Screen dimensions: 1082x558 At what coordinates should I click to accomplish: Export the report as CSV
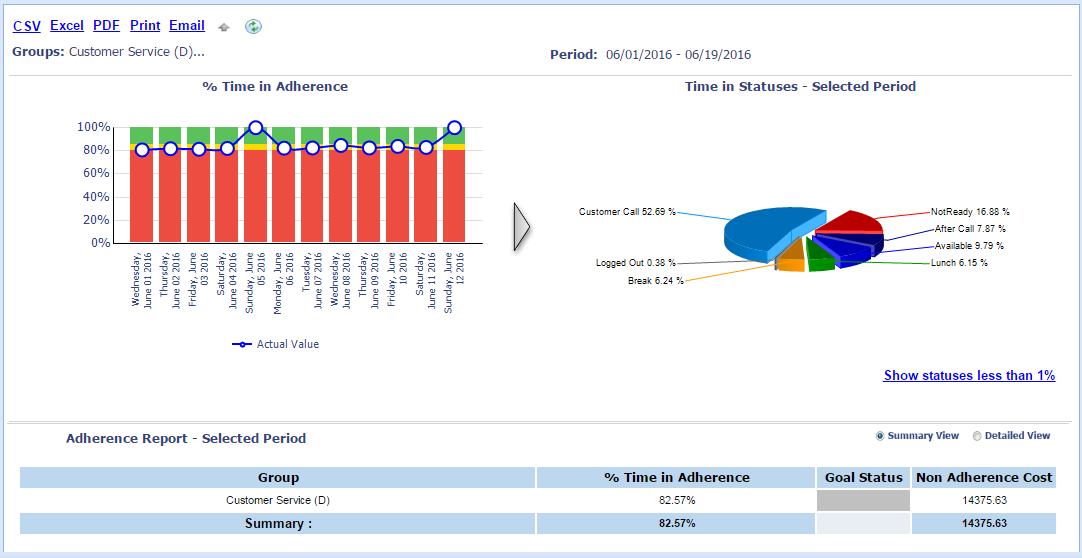(27, 26)
